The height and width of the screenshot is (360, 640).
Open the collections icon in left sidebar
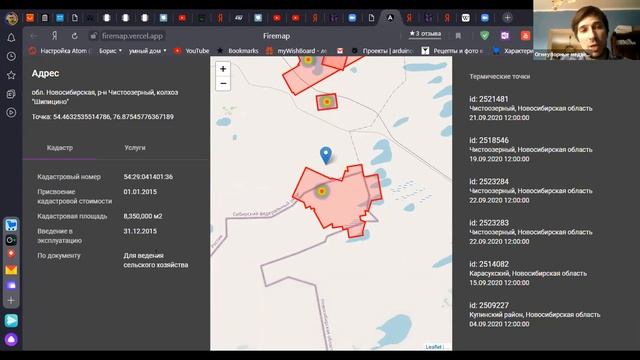pos(11,94)
